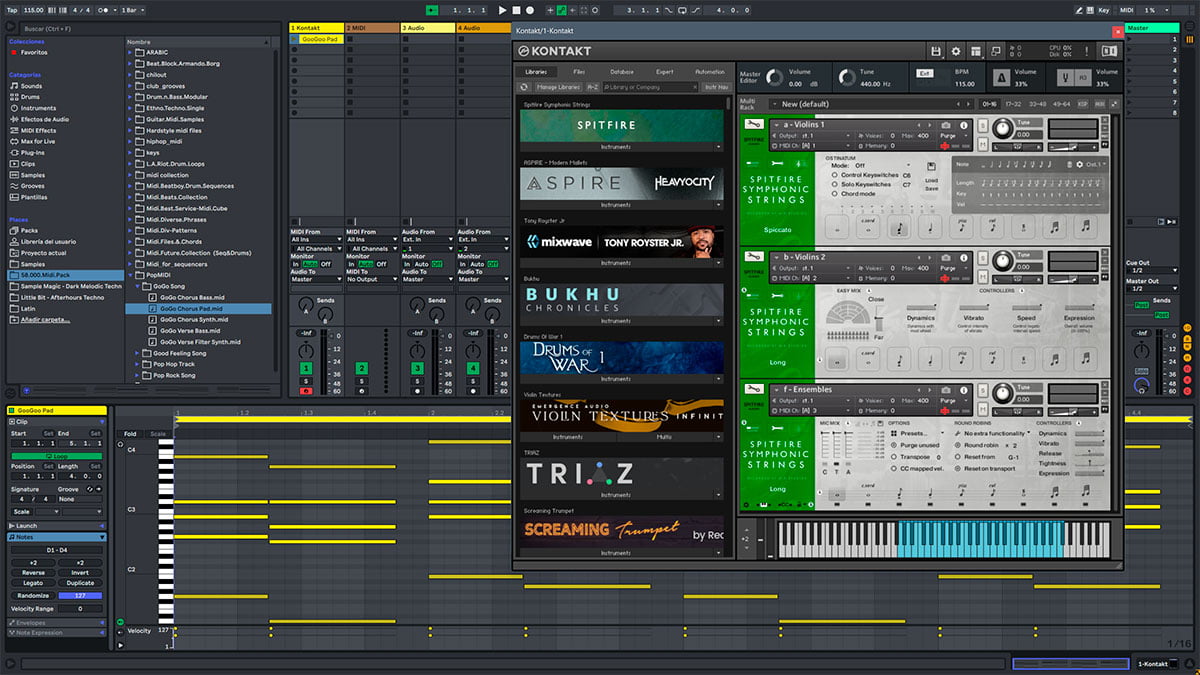Select Control Keyswitches ostinatum option
1200x675 pixels.
(864, 175)
